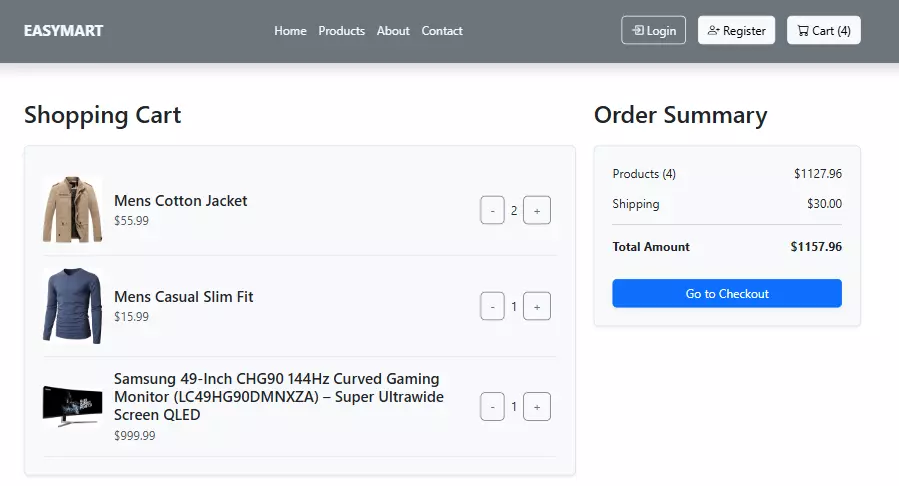Image resolution: width=899 pixels, height=486 pixels.
Task: Click the Mens Cotton Jacket title
Action: [180, 201]
